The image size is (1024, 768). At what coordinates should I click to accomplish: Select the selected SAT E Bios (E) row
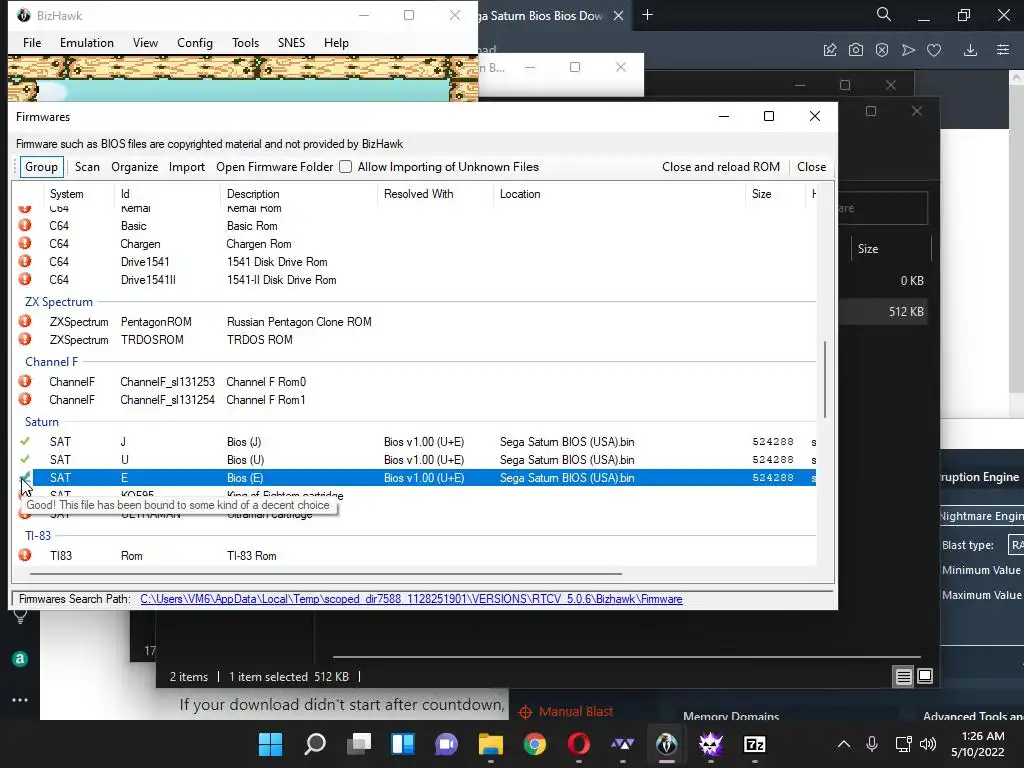click(424, 477)
